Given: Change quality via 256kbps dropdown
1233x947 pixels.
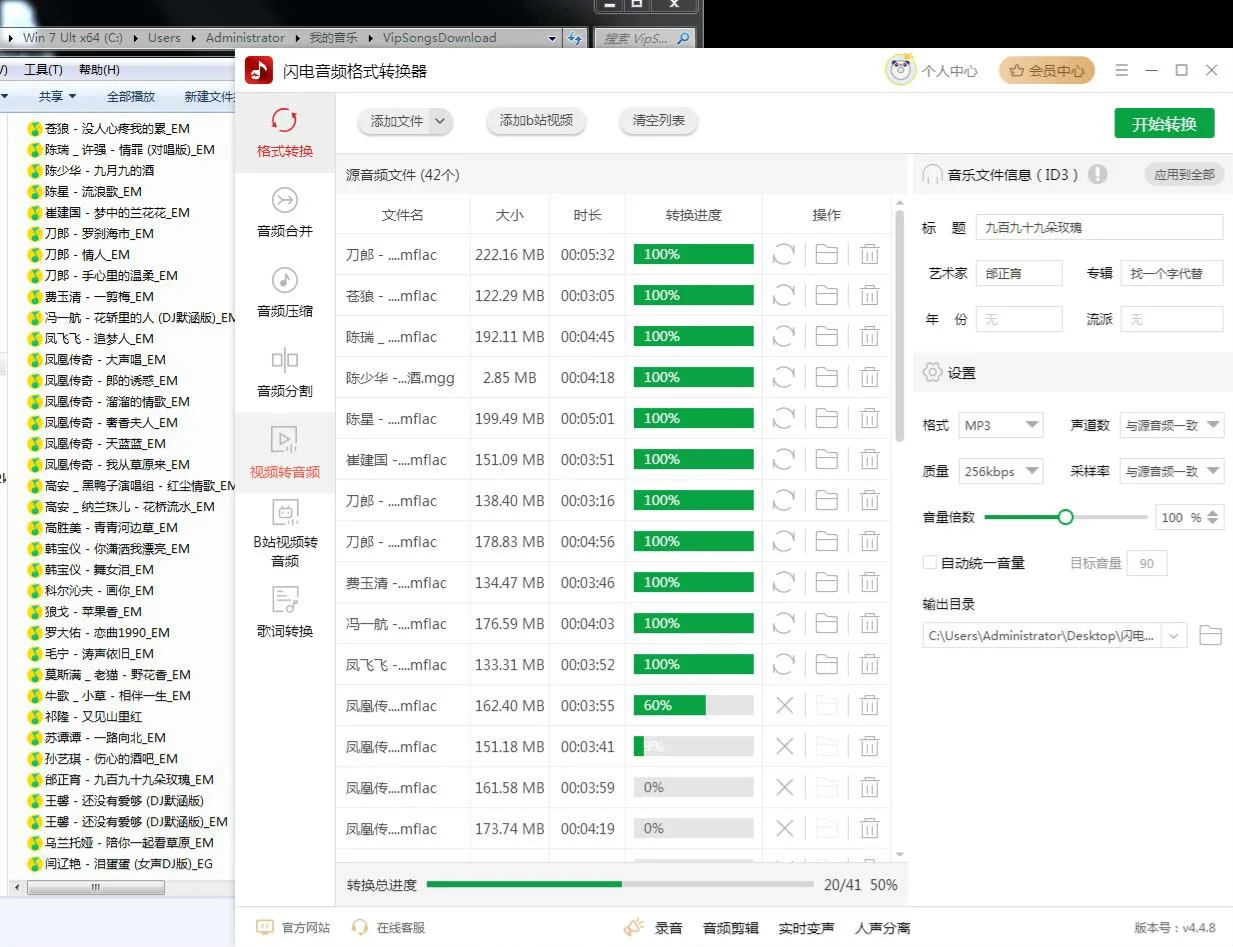Looking at the screenshot, I should (x=1000, y=470).
